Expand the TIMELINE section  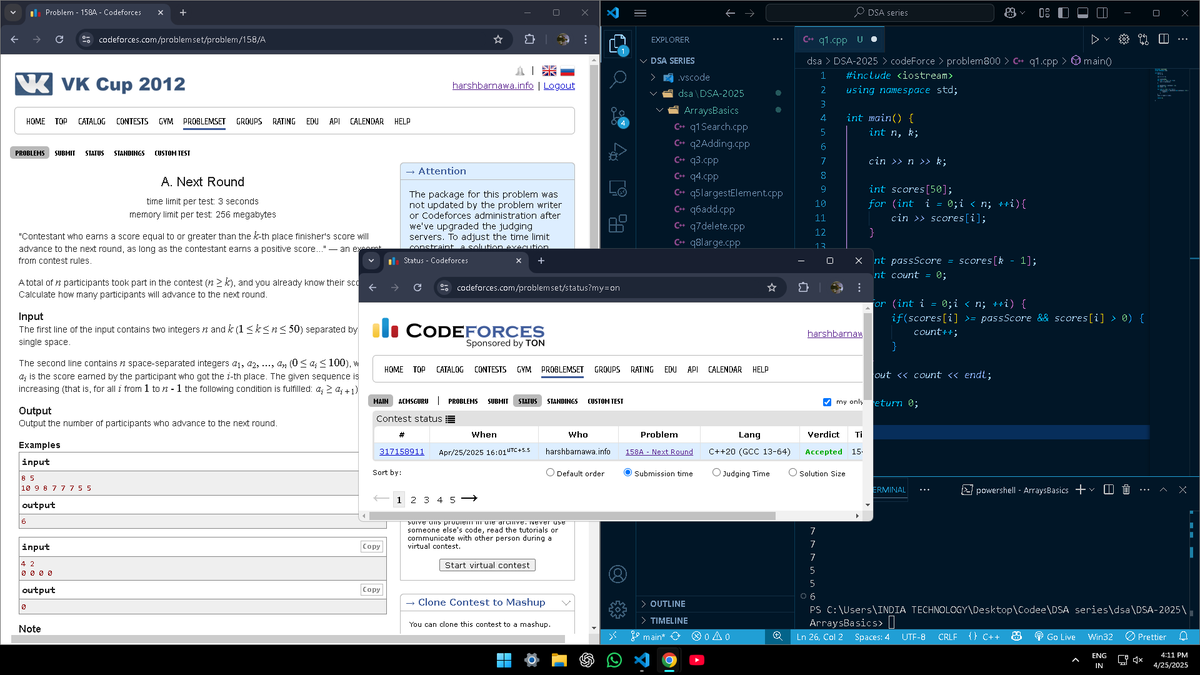645,621
